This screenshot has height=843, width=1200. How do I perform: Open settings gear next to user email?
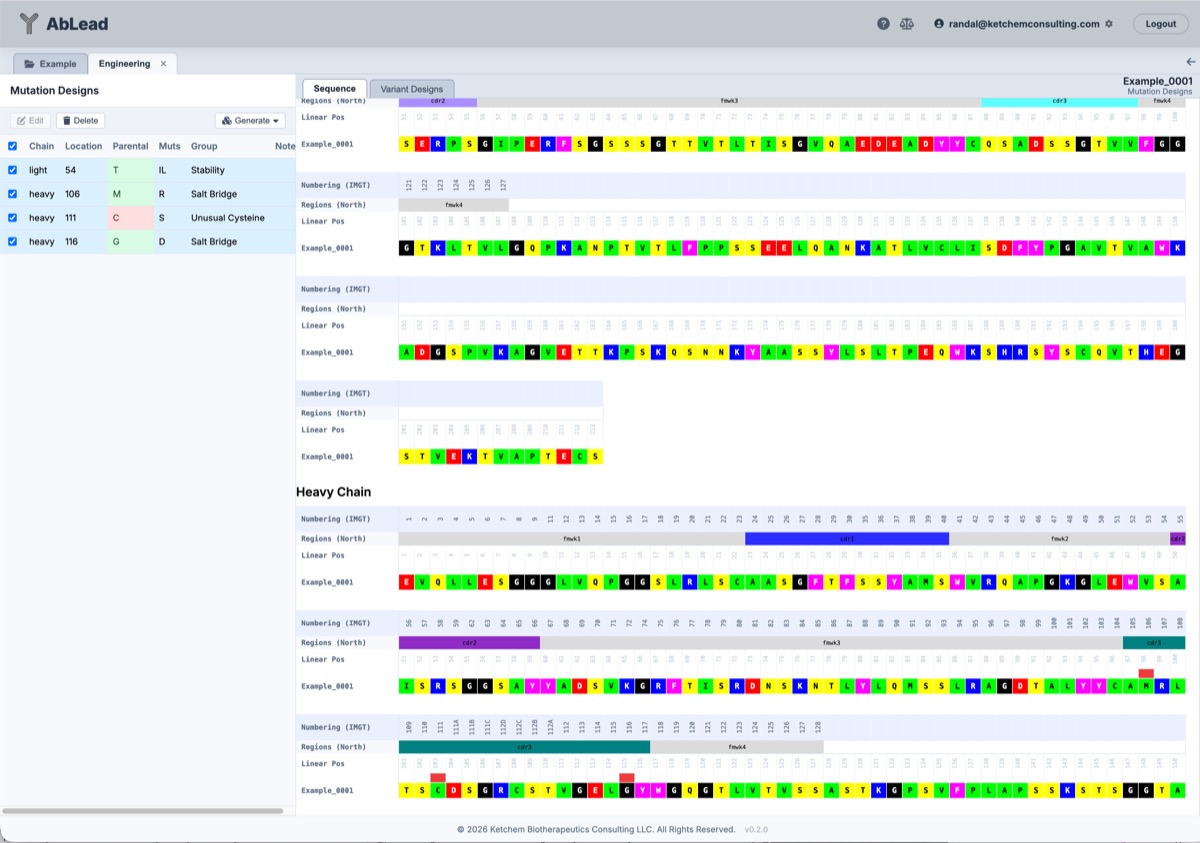pyautogui.click(x=1109, y=24)
